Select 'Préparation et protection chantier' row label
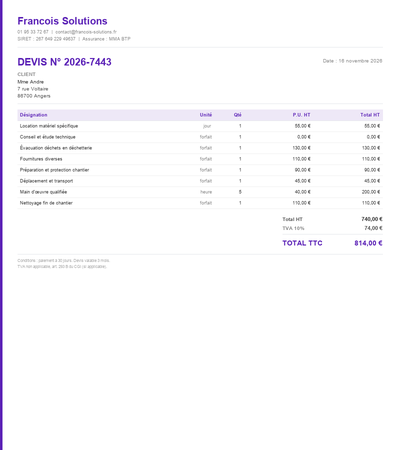The image size is (400, 450). pos(54,170)
